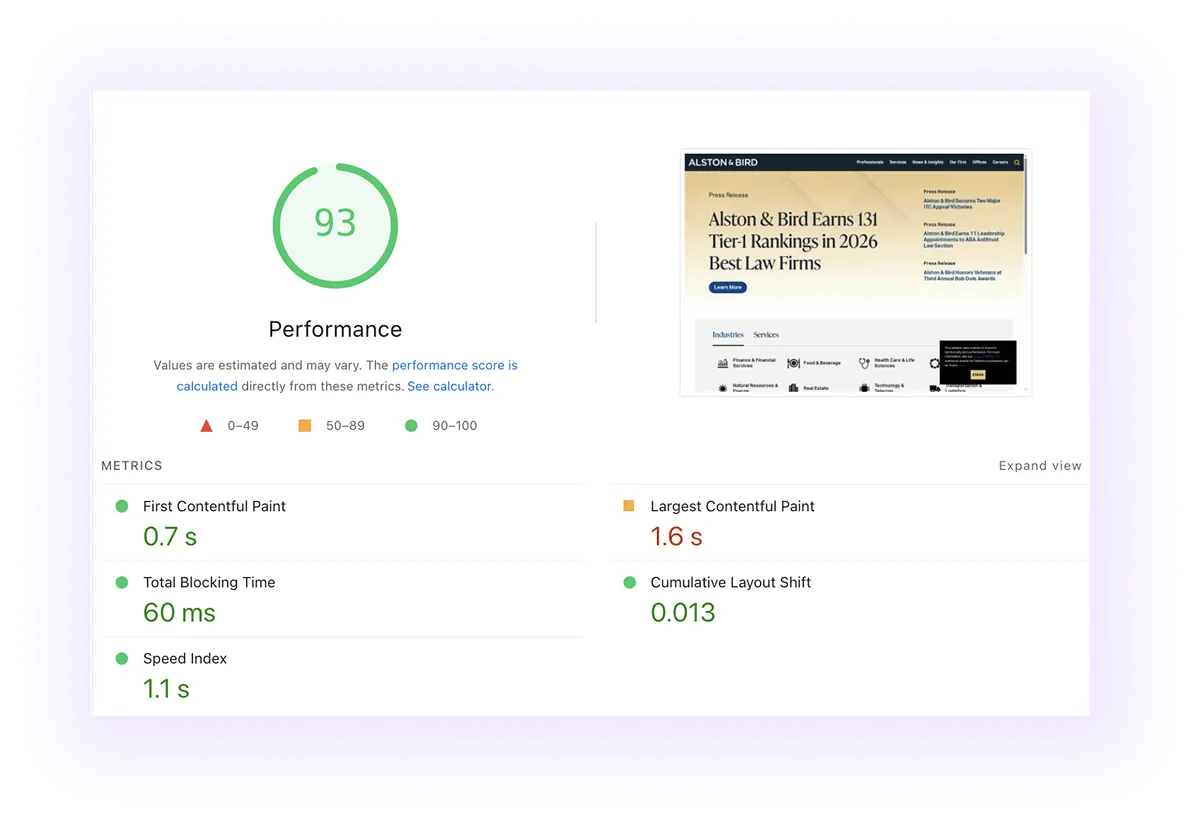The height and width of the screenshot is (826, 1200).
Task: Click Expand view to show more metrics
Action: click(1039, 465)
